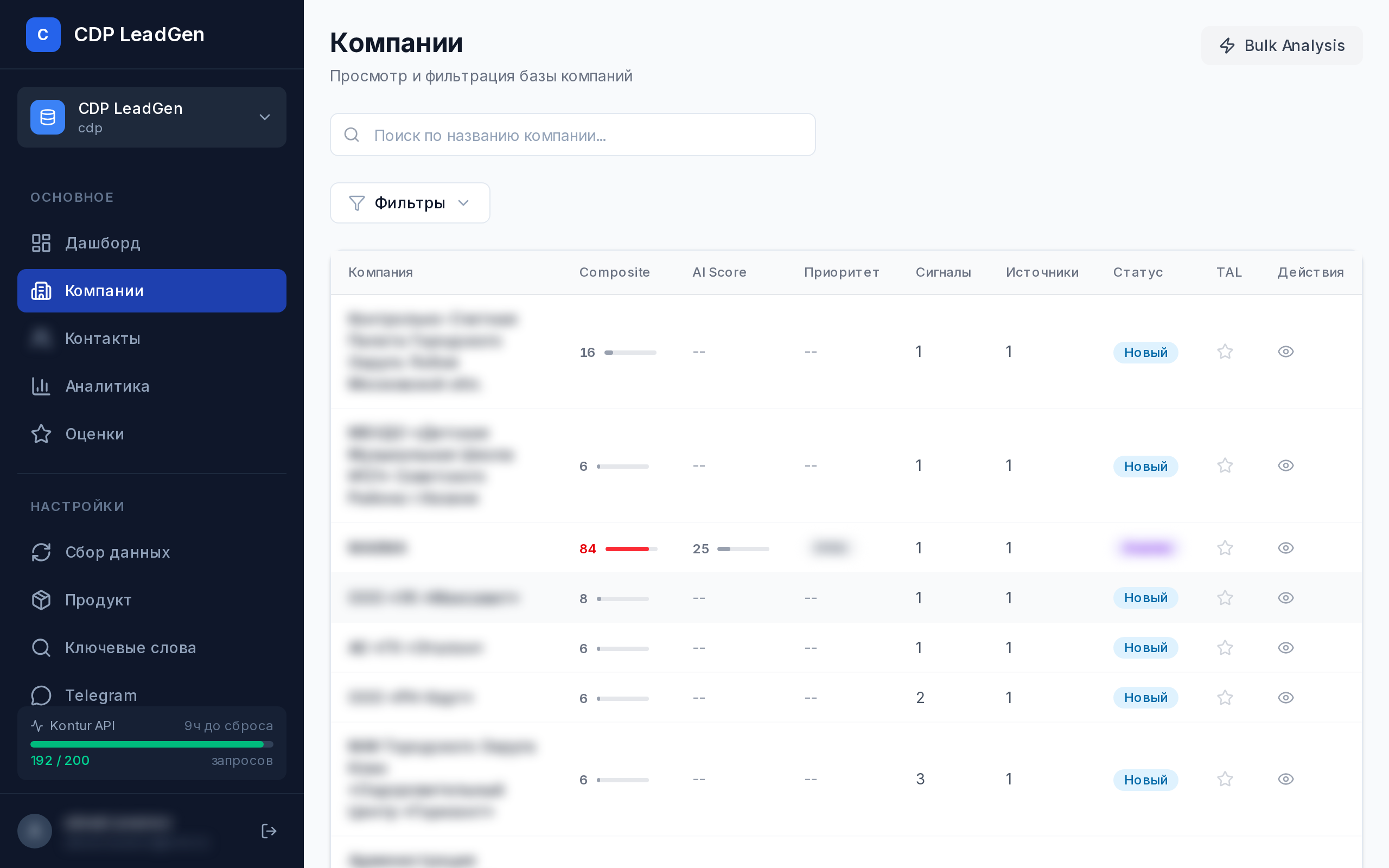
Task: View details of company with 3 signals
Action: point(1286,779)
